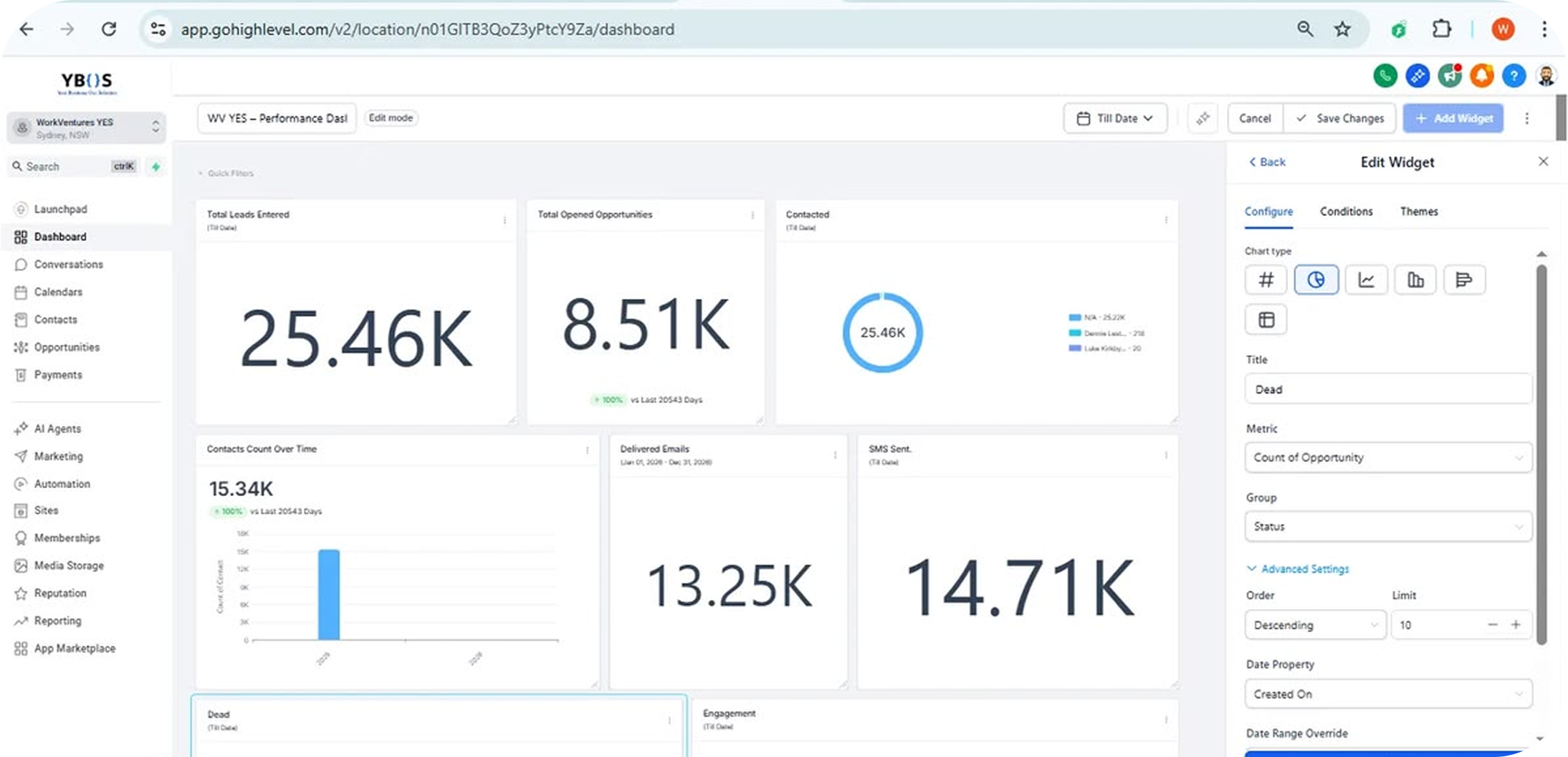Click the green phone dialer icon
1568x757 pixels.
click(x=1385, y=75)
